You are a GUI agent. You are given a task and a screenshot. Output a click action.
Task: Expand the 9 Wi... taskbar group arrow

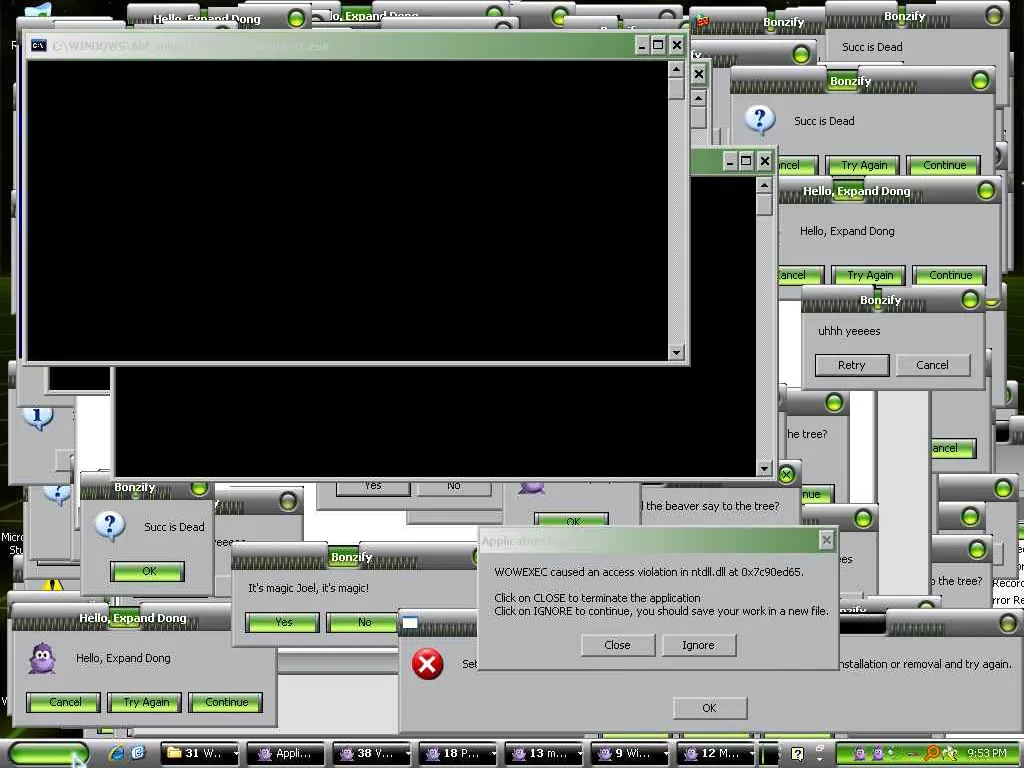pos(666,754)
